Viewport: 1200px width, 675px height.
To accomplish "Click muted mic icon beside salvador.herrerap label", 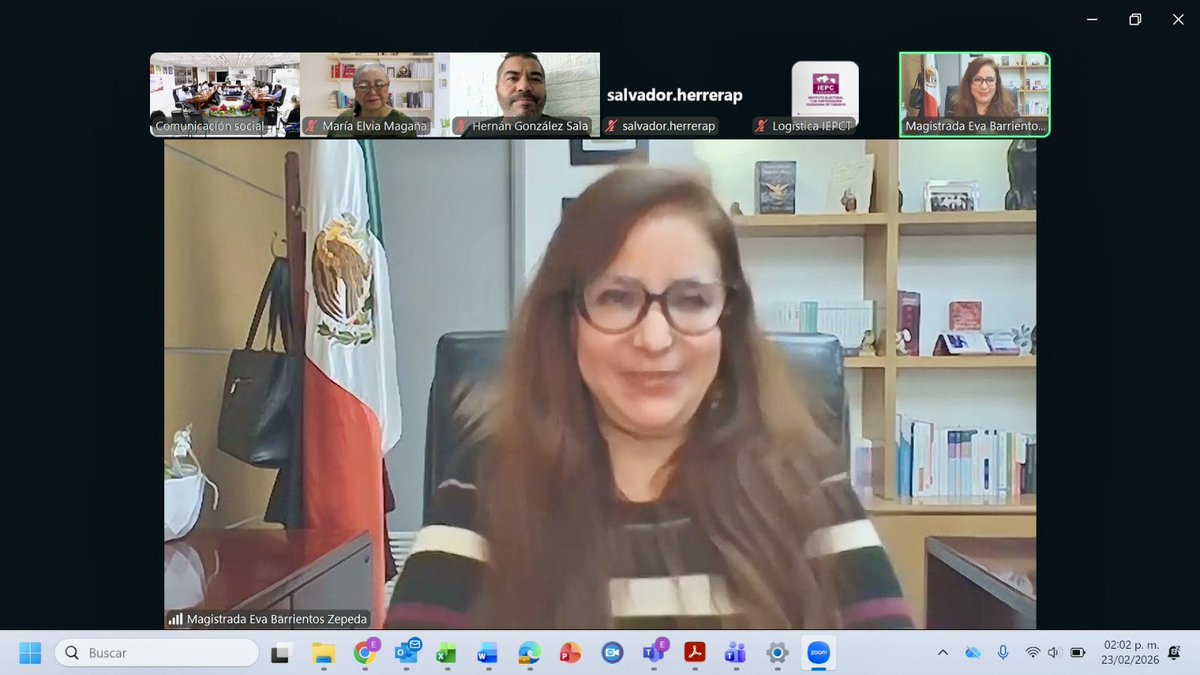I will point(610,126).
